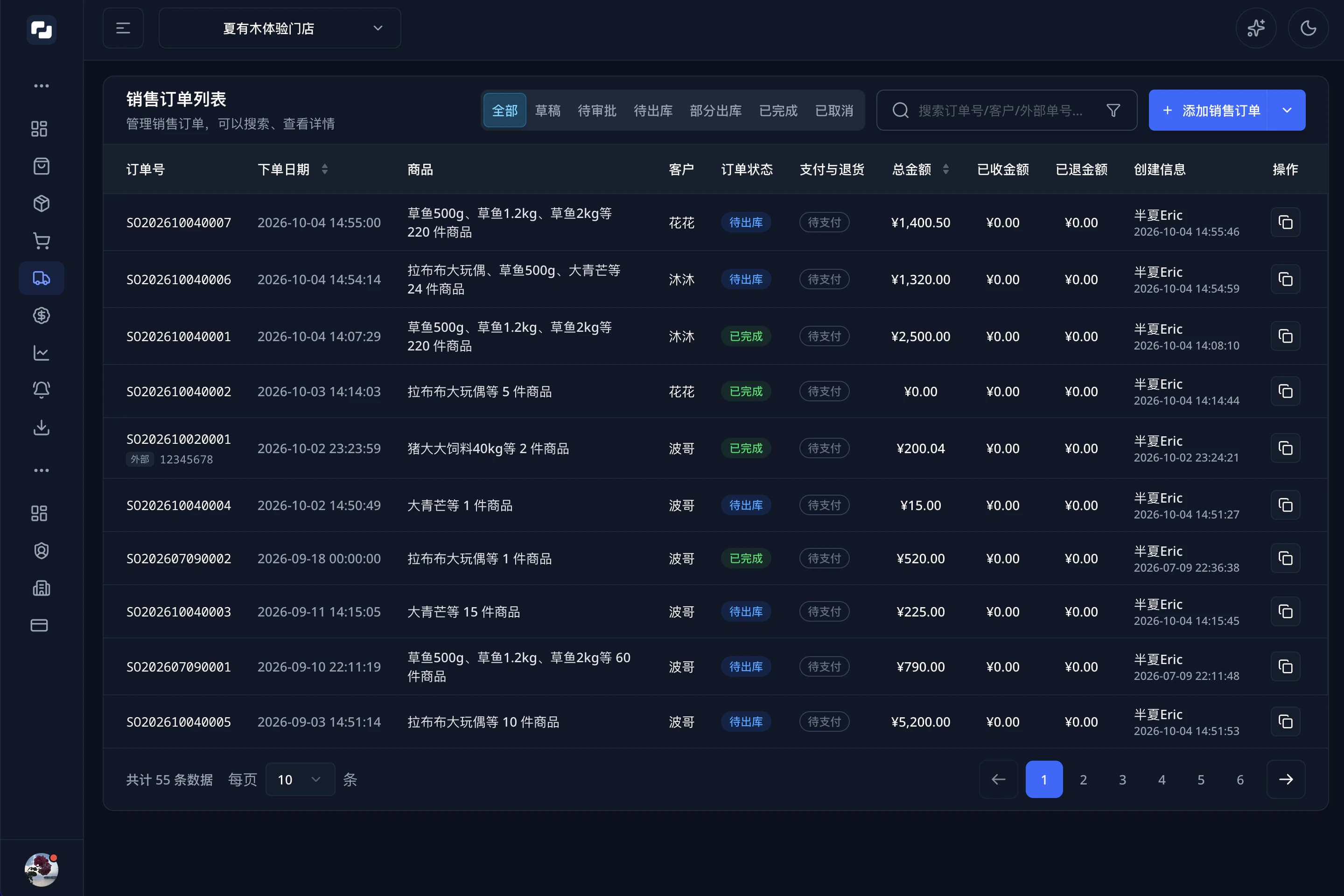Screen dimensions: 1344x896
Task: Go to page 6
Action: pyautogui.click(x=1240, y=779)
